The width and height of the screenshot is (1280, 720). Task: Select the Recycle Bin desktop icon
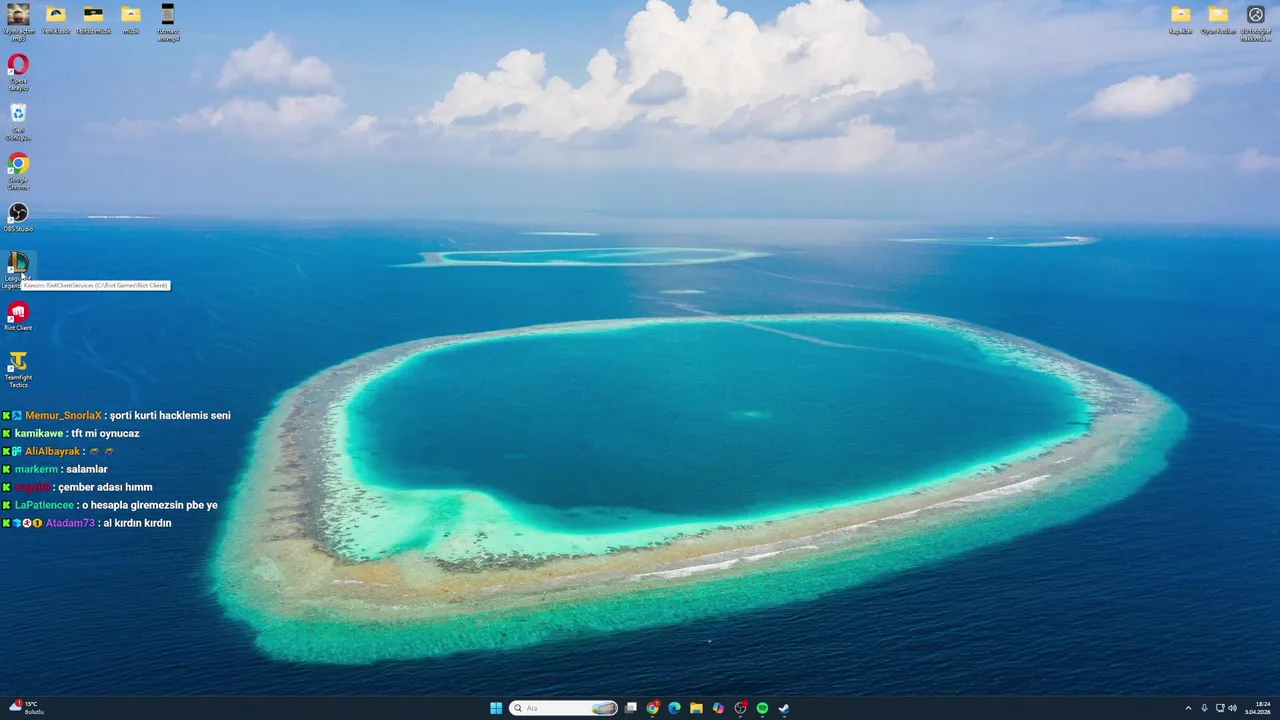click(18, 122)
